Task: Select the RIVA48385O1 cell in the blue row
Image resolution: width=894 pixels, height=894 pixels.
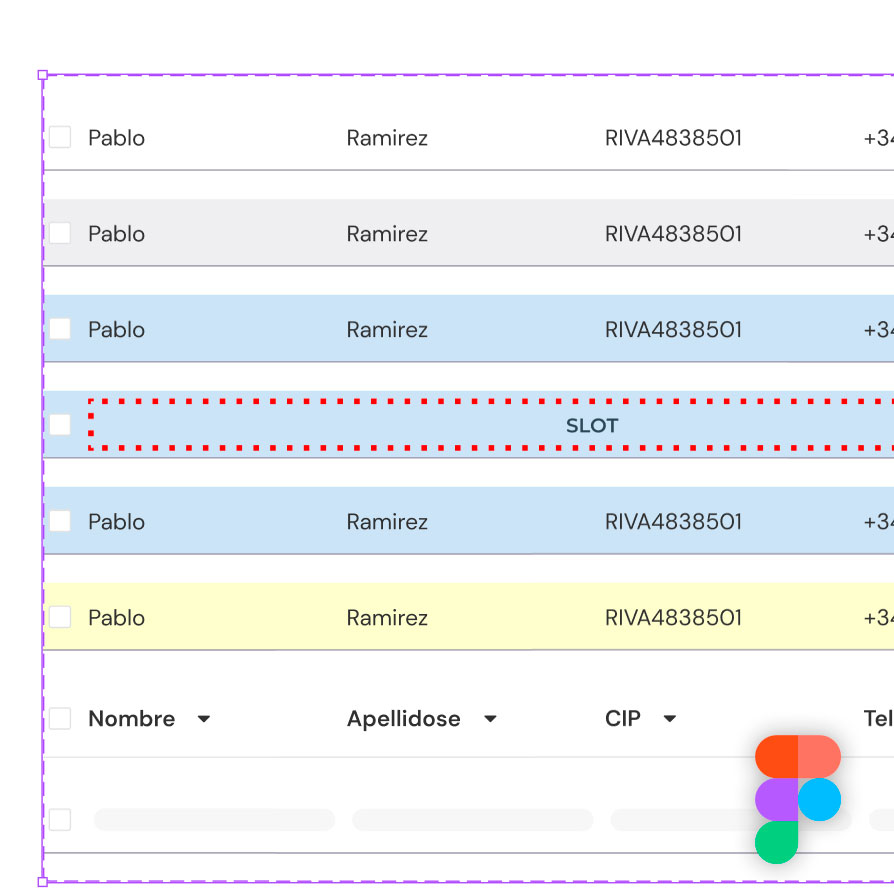Action: tap(673, 329)
